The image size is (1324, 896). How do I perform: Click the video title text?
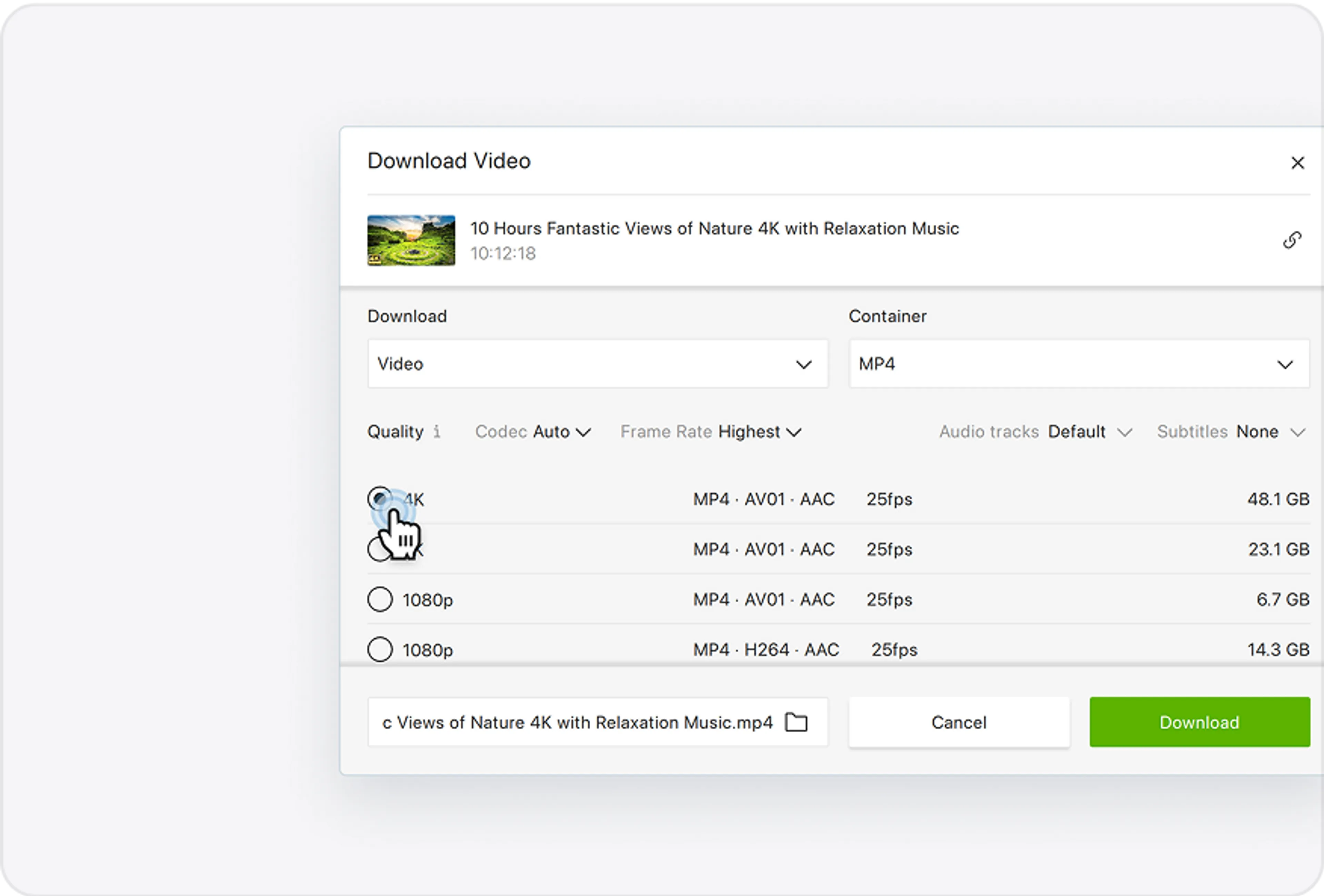click(x=714, y=229)
